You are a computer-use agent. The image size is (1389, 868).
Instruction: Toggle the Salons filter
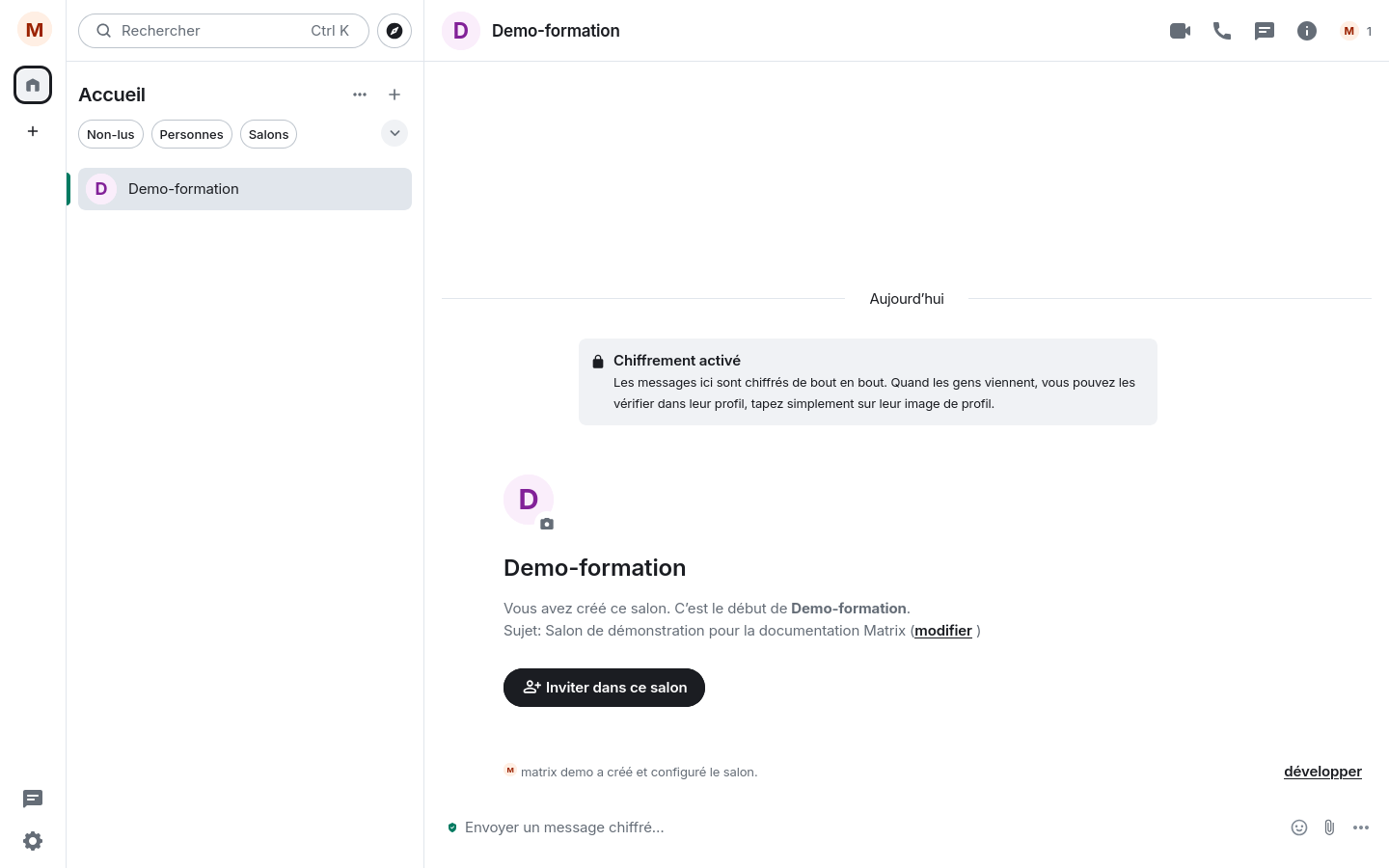click(x=268, y=134)
